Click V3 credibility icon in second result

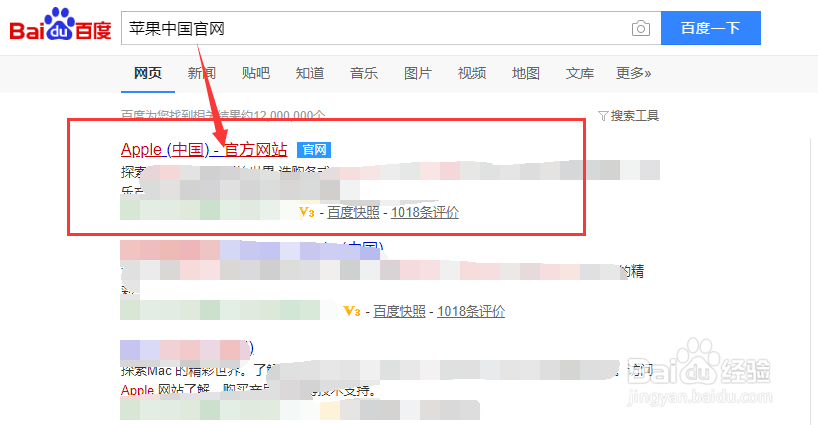click(x=352, y=311)
